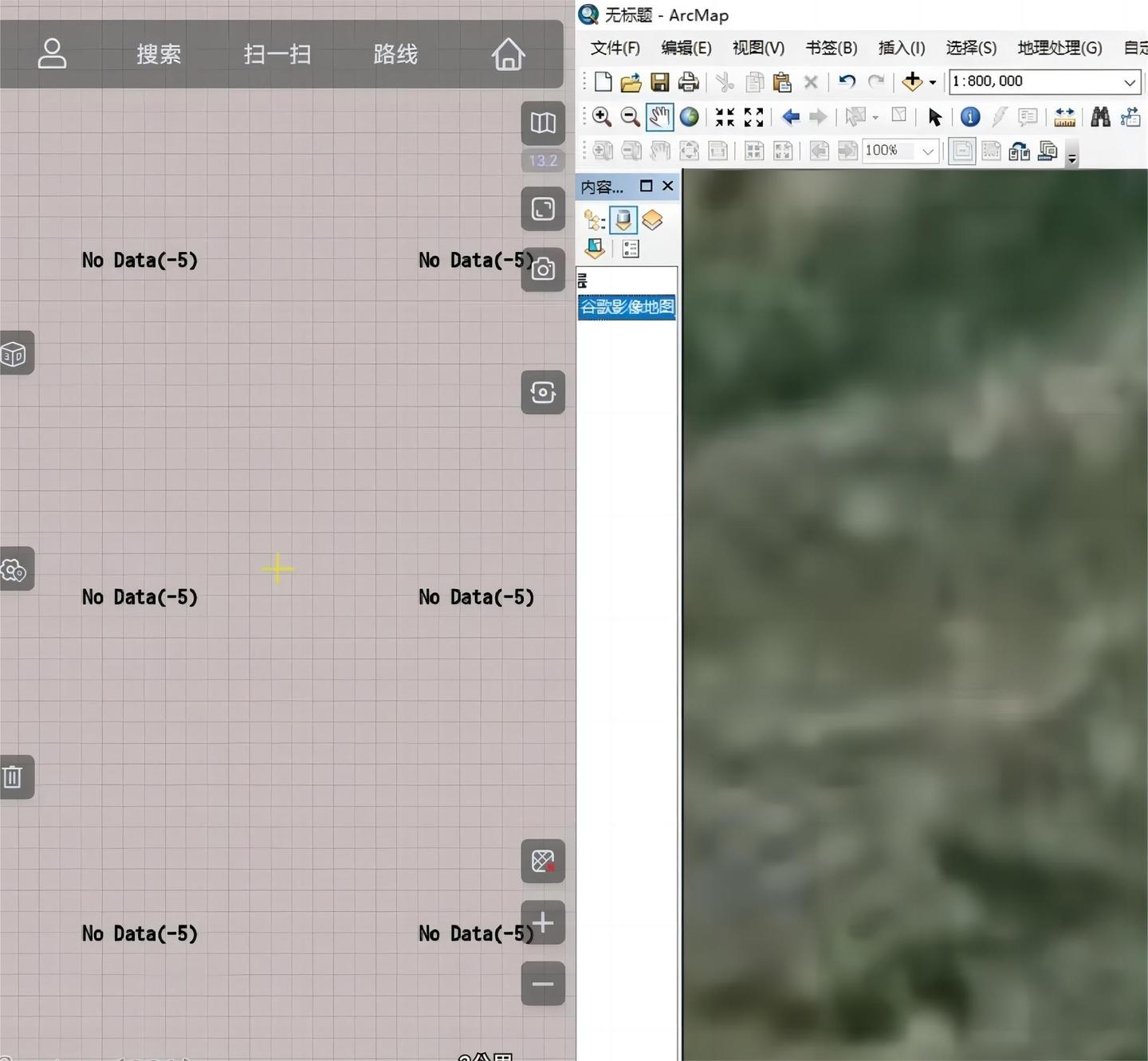Click the List By Visibility icon

coord(652,220)
